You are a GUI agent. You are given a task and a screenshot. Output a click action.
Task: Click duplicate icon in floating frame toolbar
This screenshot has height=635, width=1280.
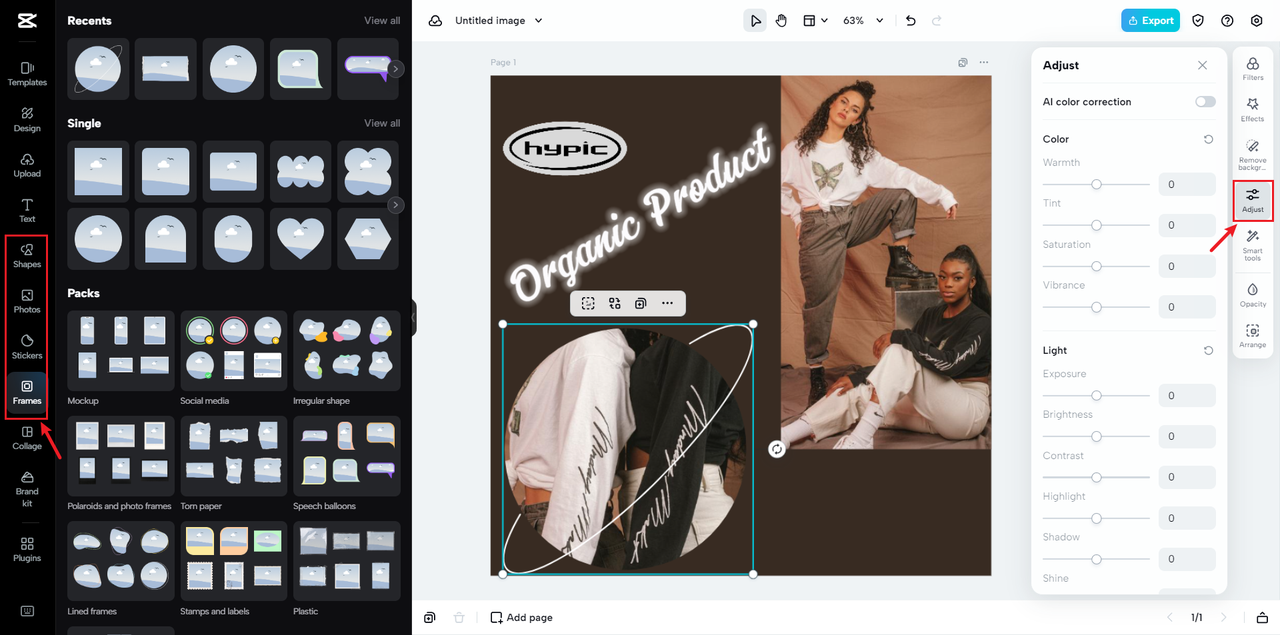click(641, 303)
